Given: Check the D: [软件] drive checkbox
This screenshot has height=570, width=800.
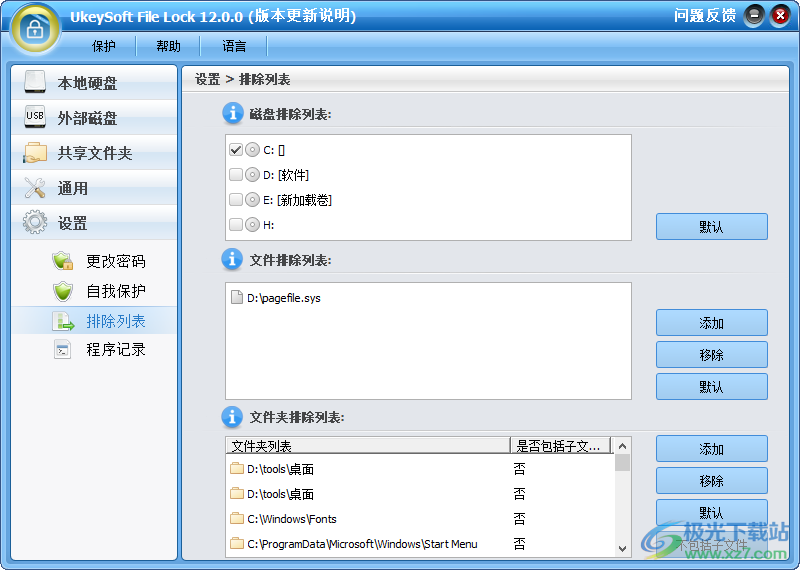Looking at the screenshot, I should 236,175.
